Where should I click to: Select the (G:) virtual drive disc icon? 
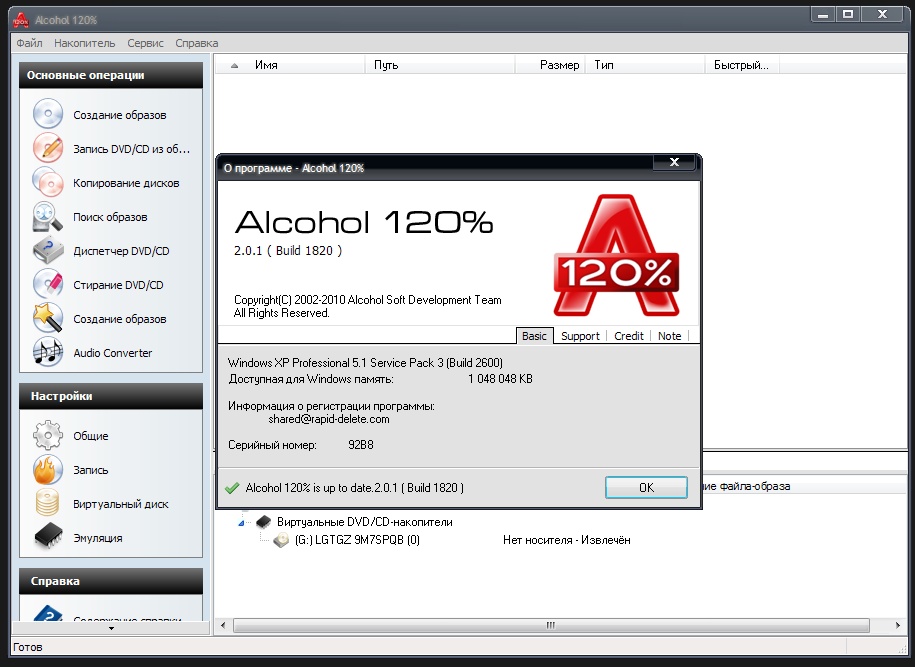(x=281, y=540)
